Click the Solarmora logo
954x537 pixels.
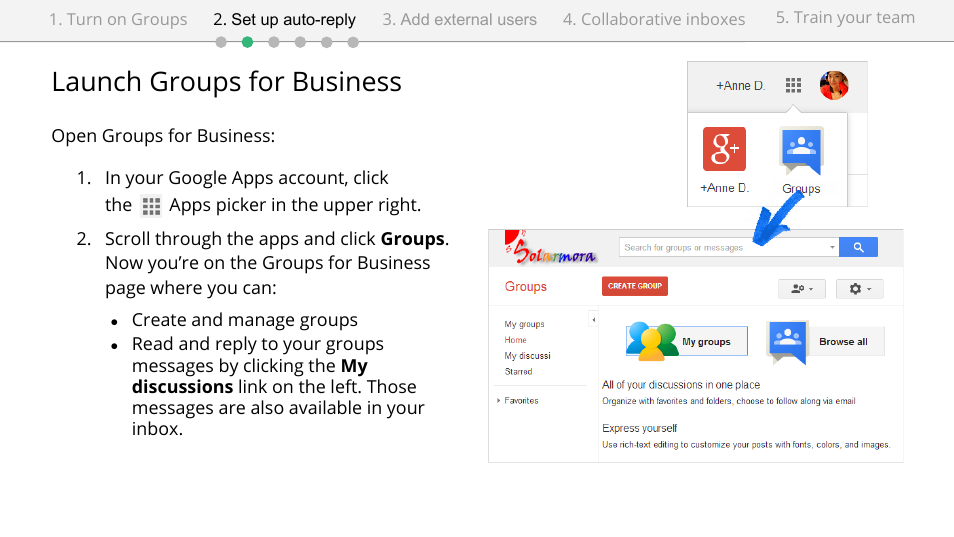tap(551, 248)
